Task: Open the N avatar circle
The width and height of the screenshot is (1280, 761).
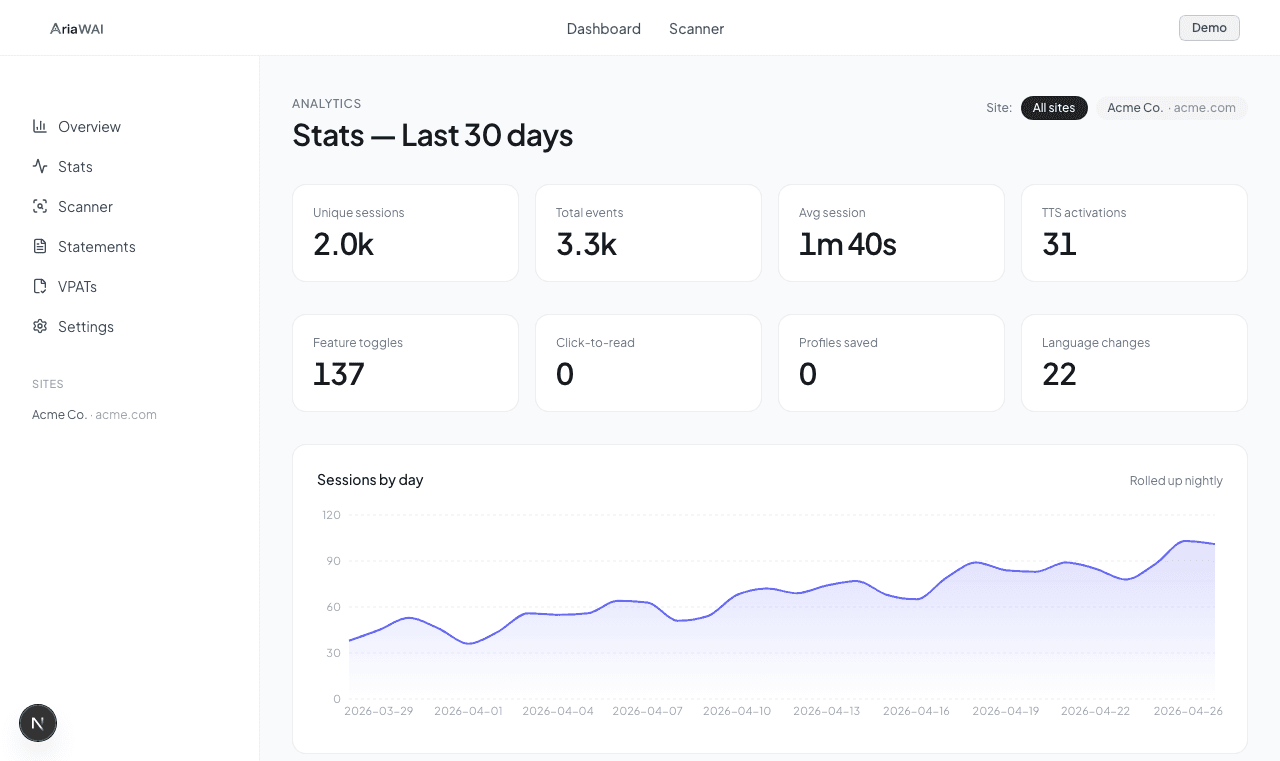Action: point(38,722)
